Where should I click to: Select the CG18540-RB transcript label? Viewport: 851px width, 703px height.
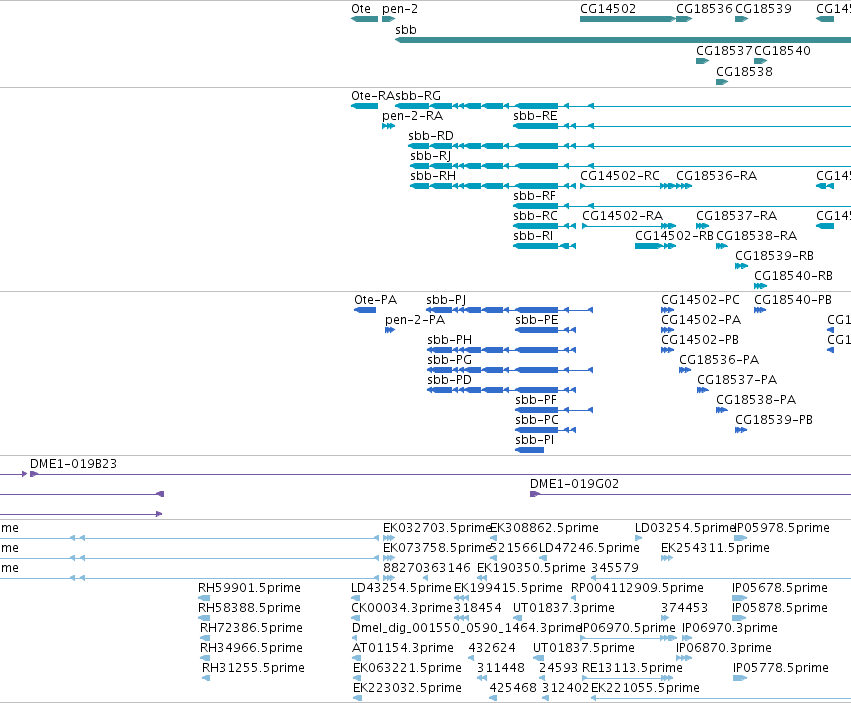[793, 276]
